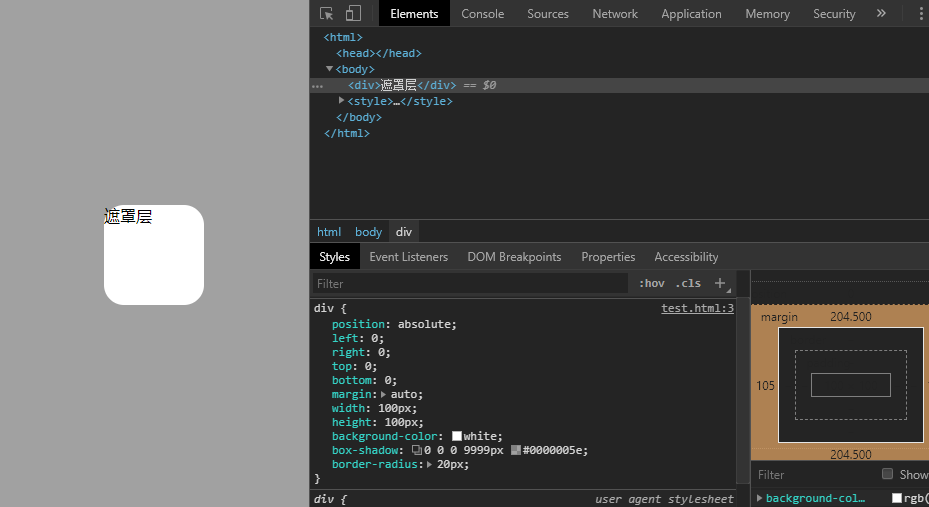The width and height of the screenshot is (929, 507).
Task: Toggle the Show all checkbox
Action: point(887,474)
